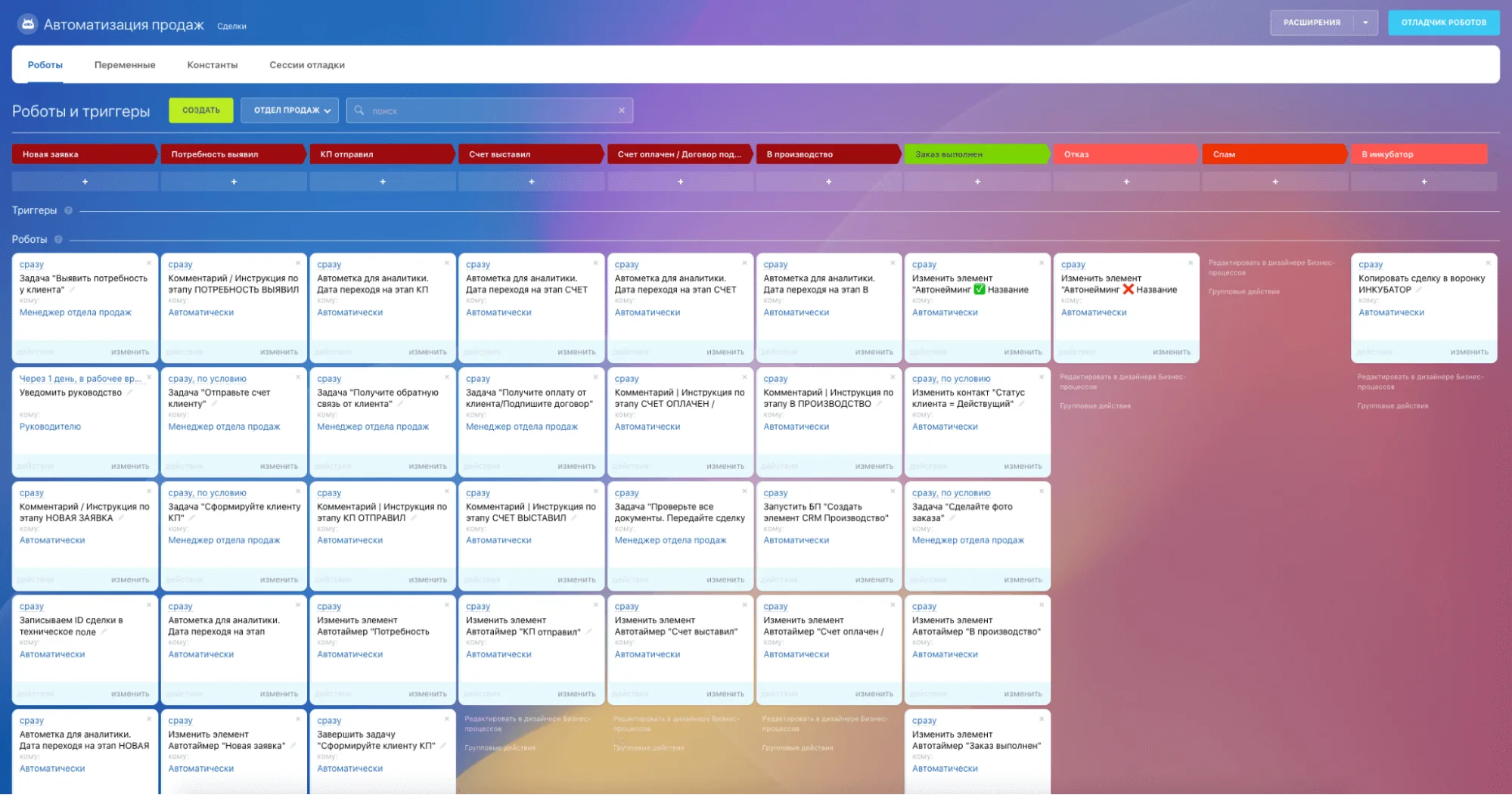
Task: Click the Сделки breadcrumb link in header
Action: pyautogui.click(x=231, y=26)
